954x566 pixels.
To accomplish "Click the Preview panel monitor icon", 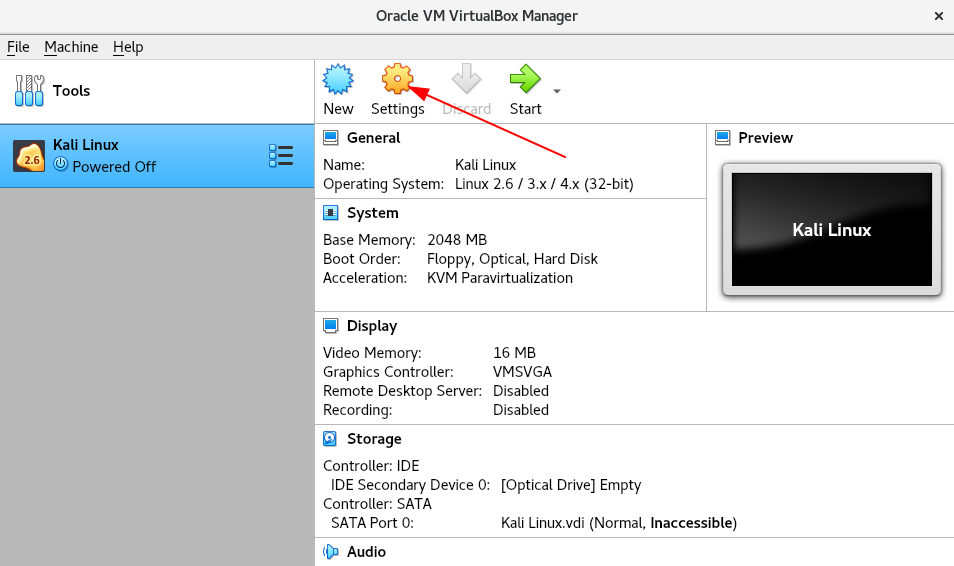I will click(x=722, y=138).
